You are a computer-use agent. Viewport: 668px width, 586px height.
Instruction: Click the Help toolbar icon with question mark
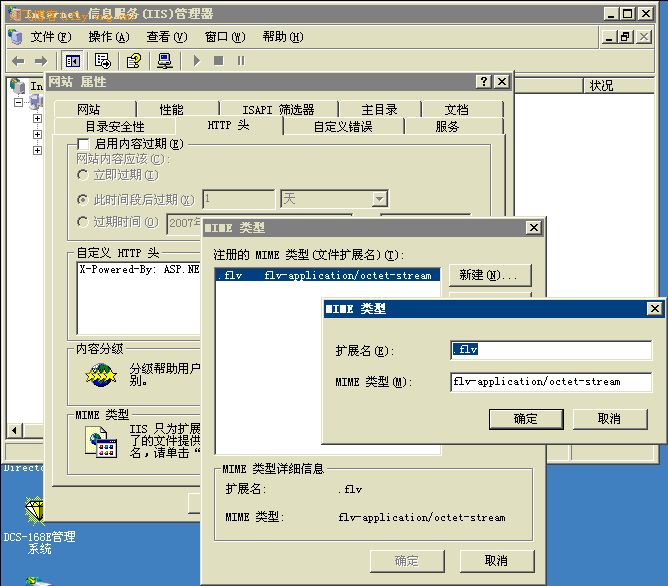[x=133, y=61]
